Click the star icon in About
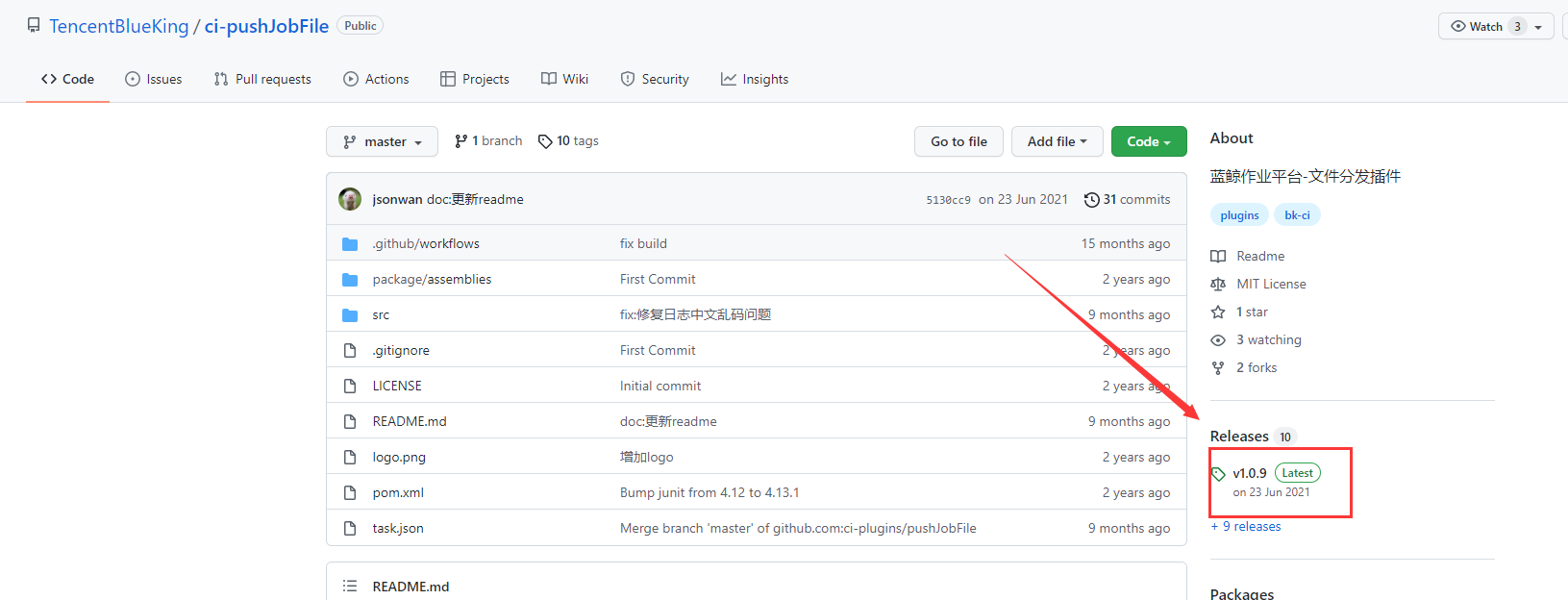1568x600 pixels. (1218, 312)
